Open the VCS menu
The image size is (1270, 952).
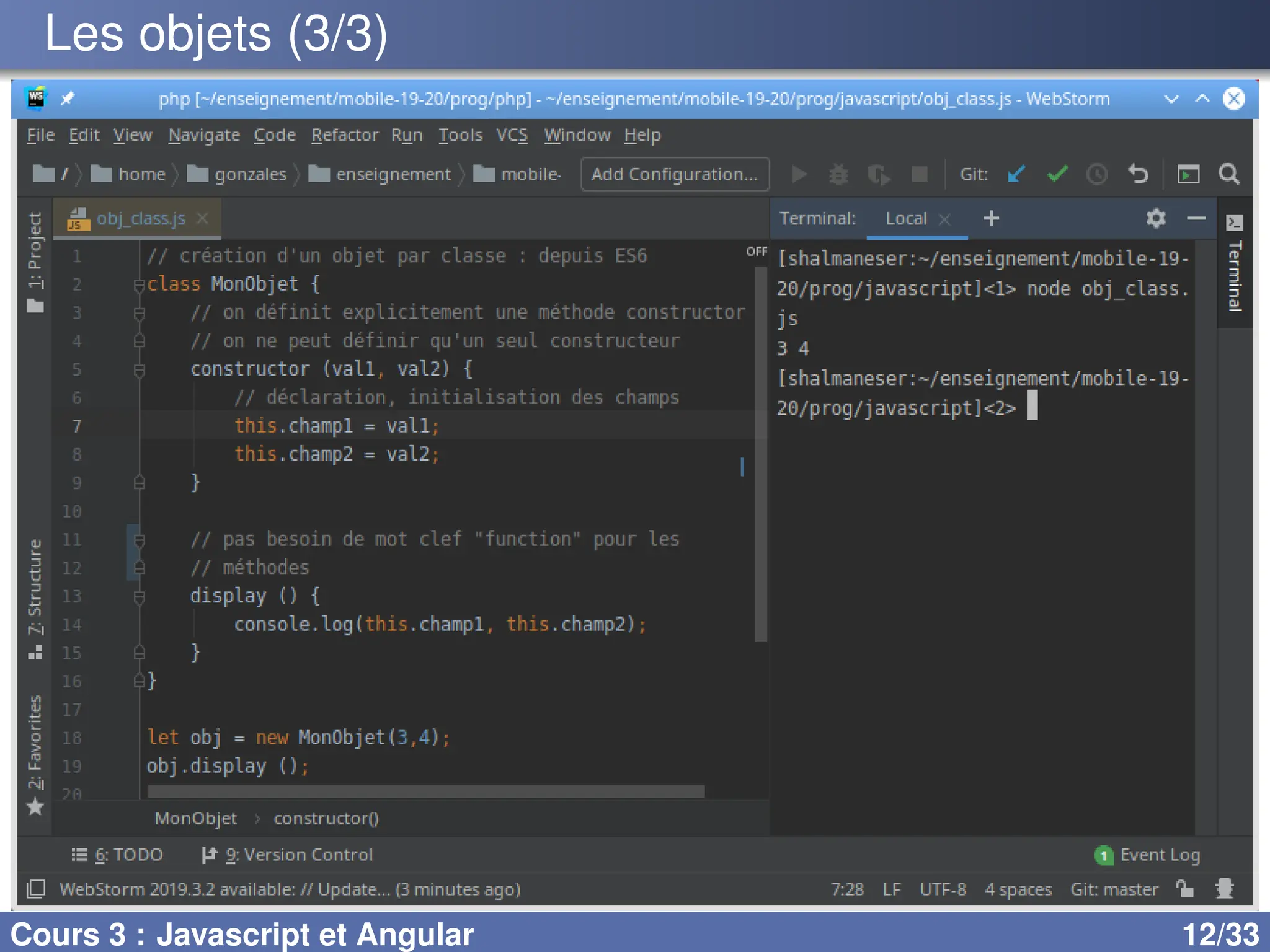(x=512, y=135)
